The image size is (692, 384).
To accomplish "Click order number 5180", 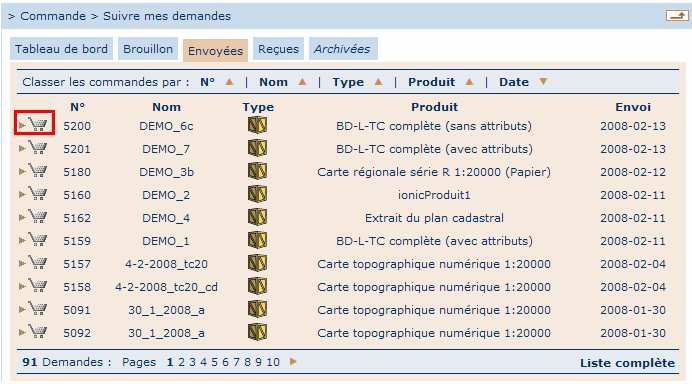I will [x=77, y=172].
